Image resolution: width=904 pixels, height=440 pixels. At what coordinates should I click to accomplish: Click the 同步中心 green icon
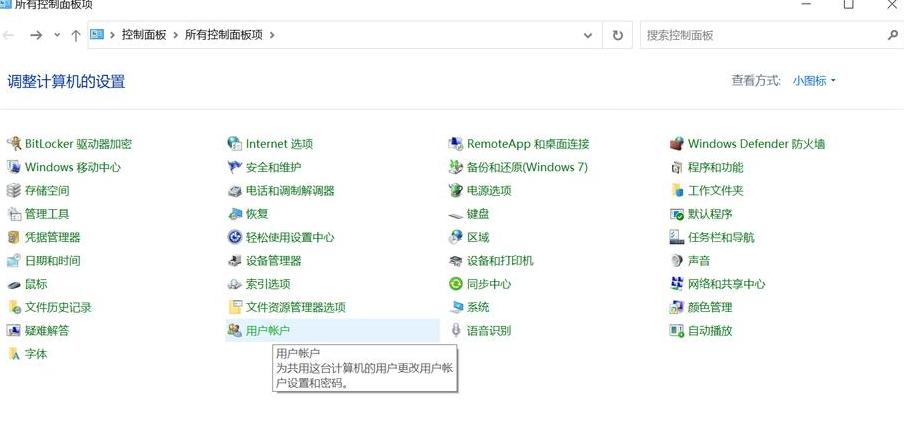click(x=456, y=284)
